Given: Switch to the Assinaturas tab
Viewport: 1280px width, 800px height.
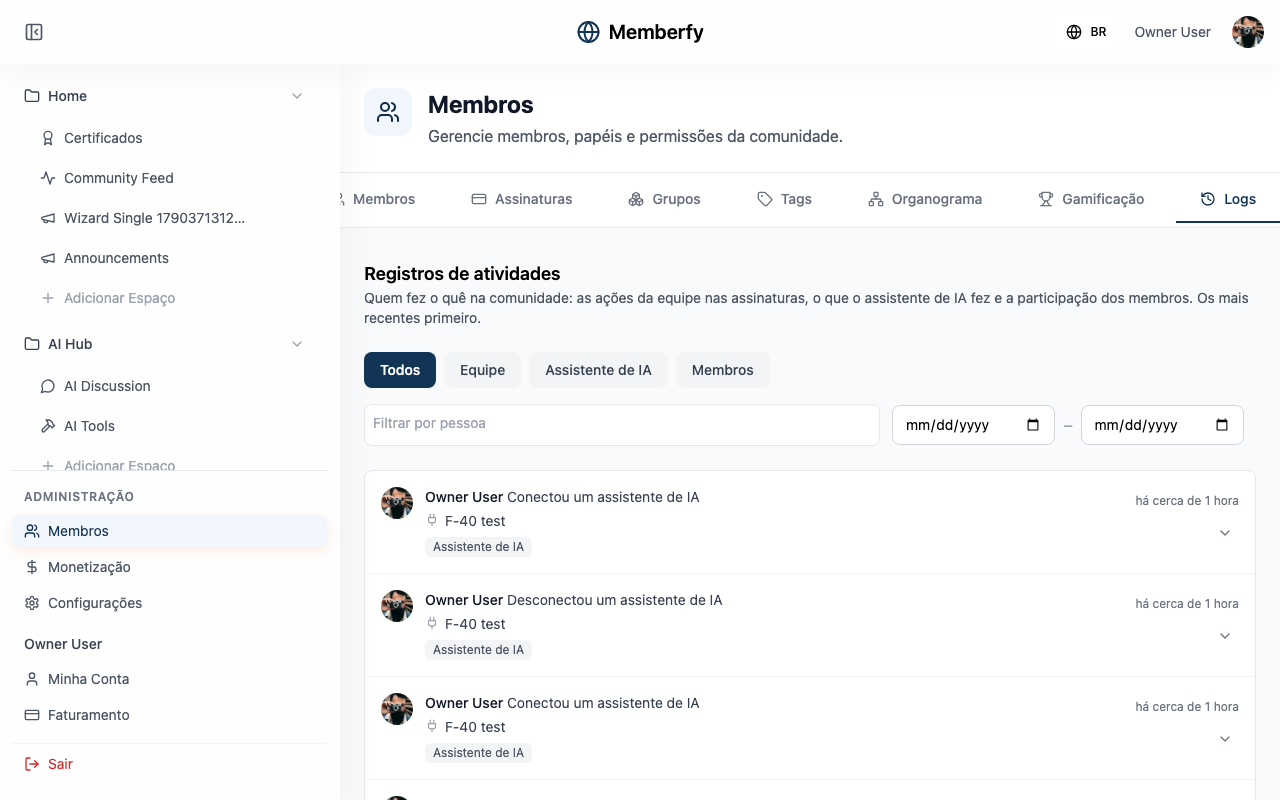Looking at the screenshot, I should (522, 199).
